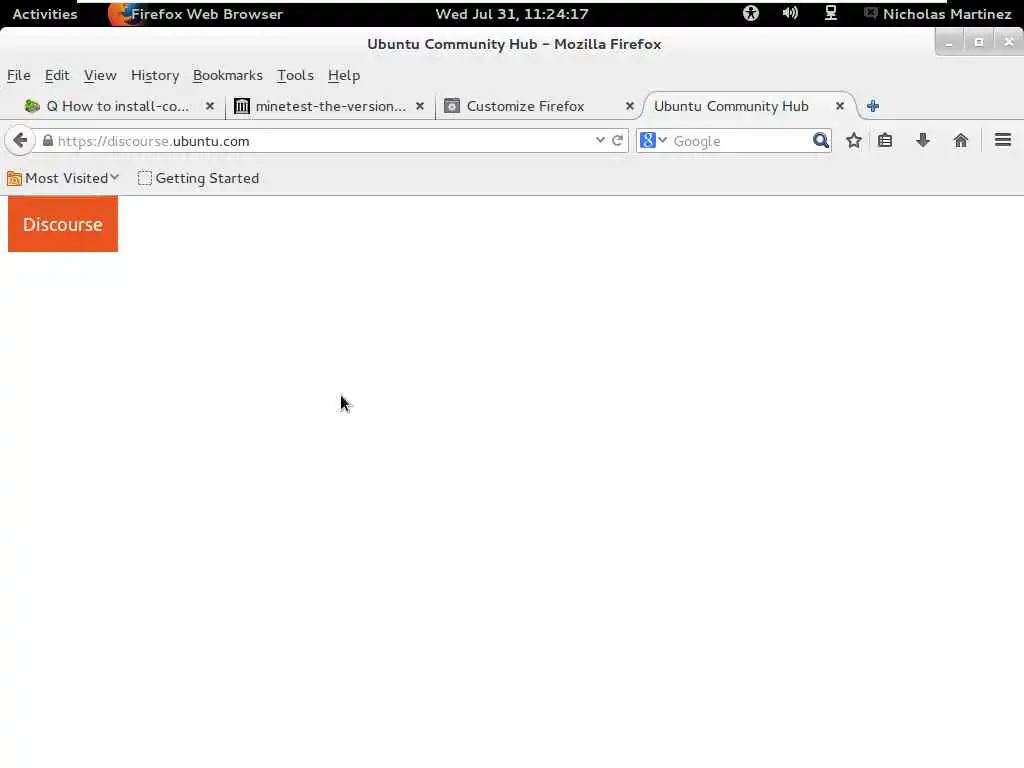Image resolution: width=1024 pixels, height=768 pixels.
Task: Close the Firefox window
Action: click(x=1009, y=43)
